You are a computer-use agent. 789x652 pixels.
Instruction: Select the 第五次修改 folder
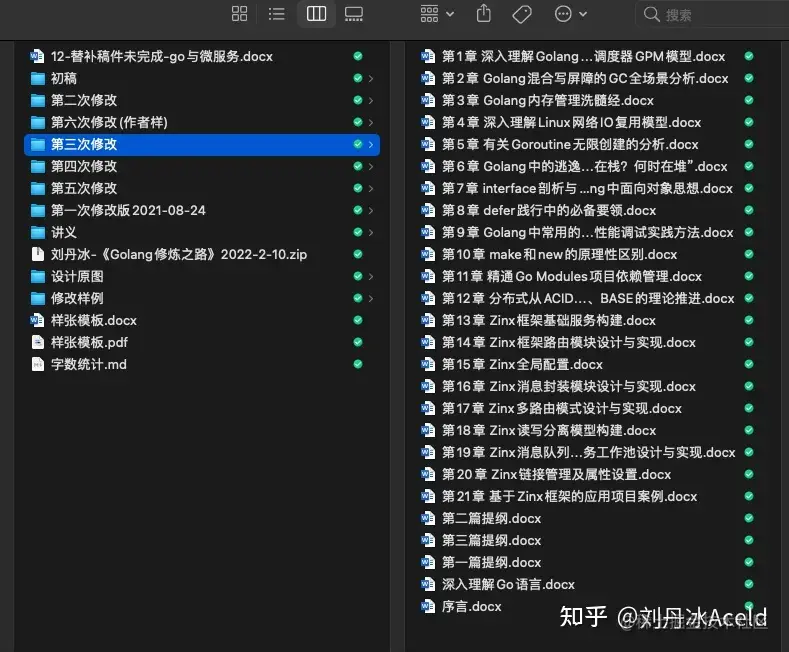(202, 189)
